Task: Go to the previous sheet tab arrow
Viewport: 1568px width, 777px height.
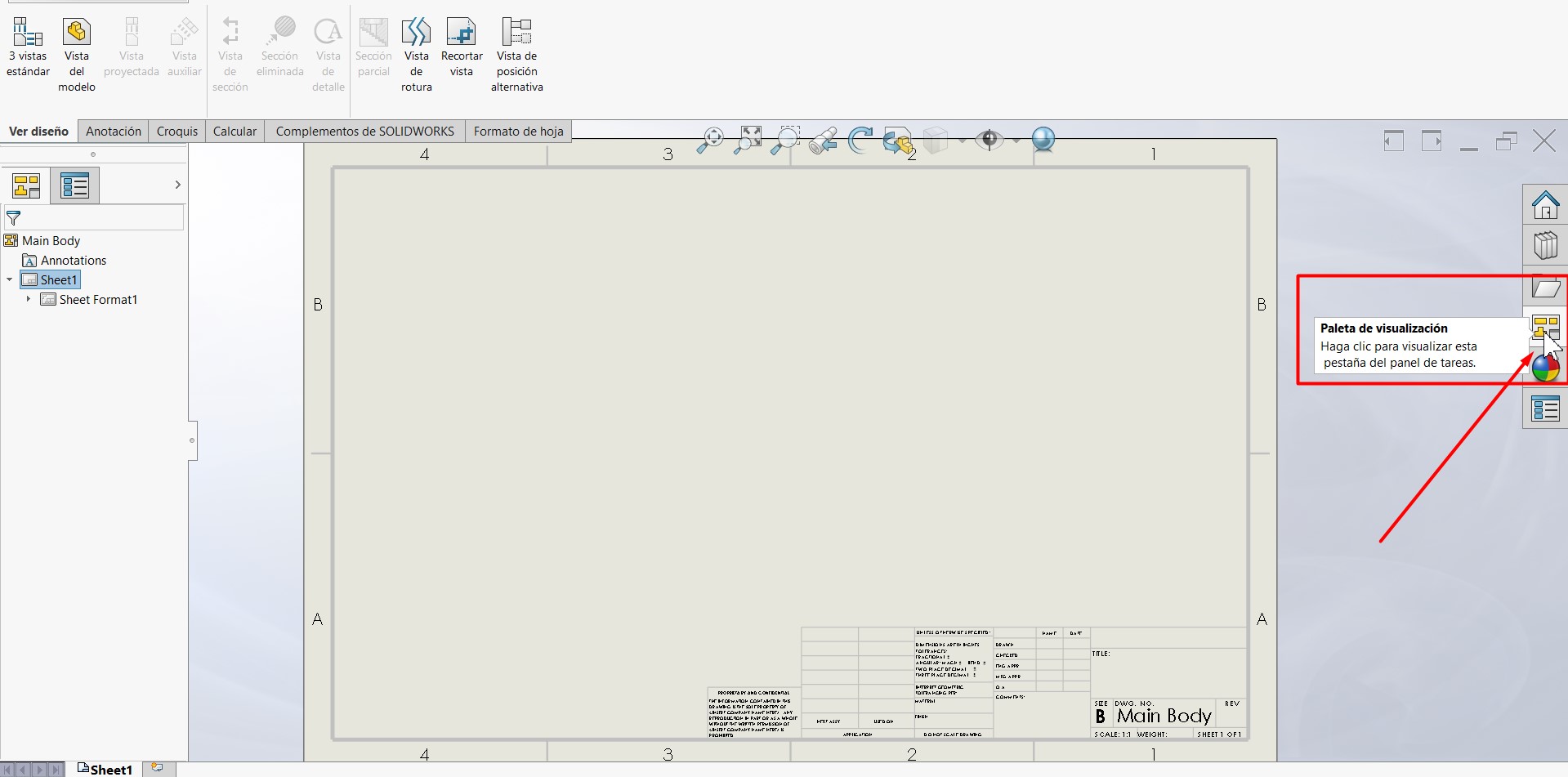Action: click(x=24, y=770)
